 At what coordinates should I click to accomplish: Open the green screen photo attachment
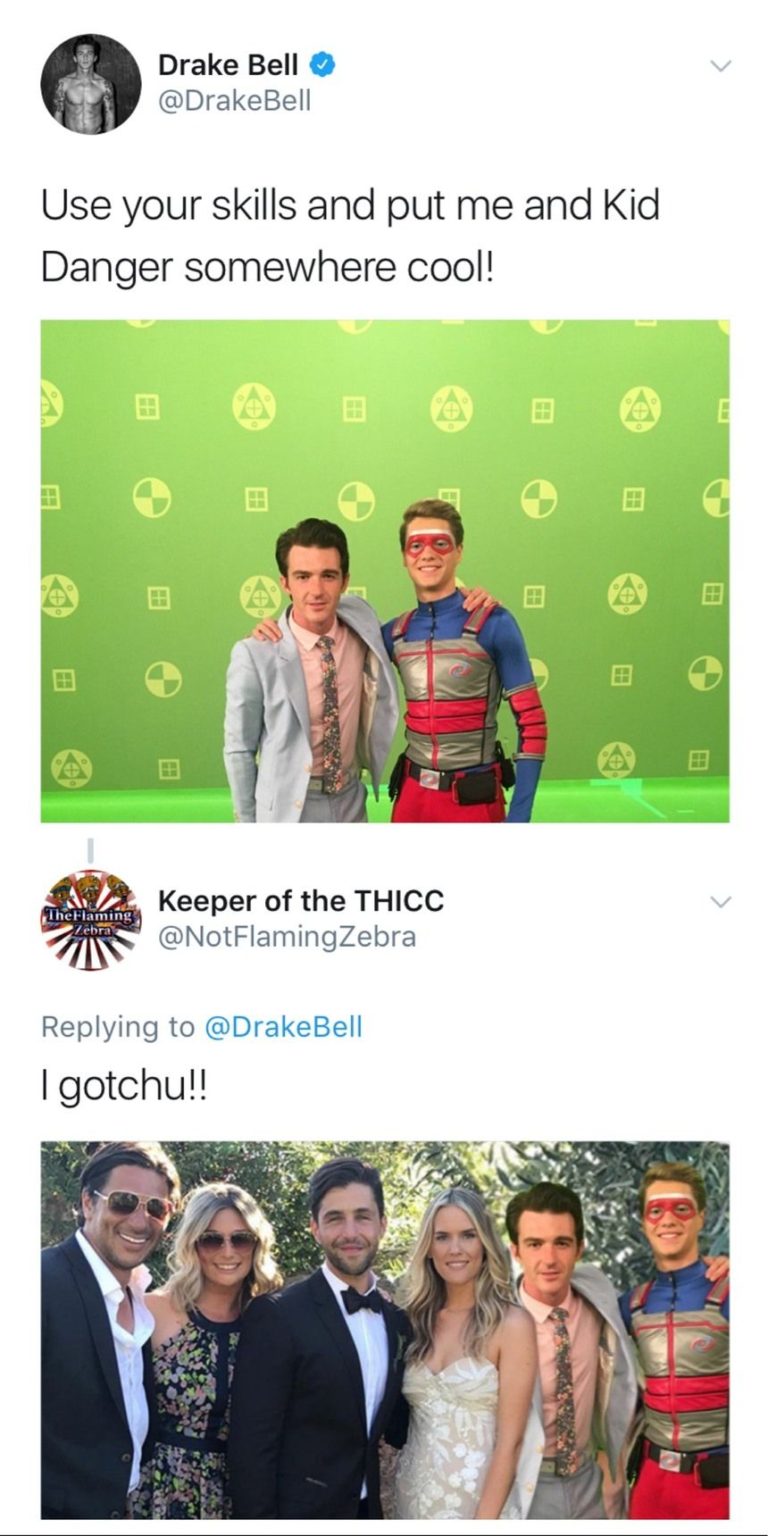pyautogui.click(x=385, y=571)
